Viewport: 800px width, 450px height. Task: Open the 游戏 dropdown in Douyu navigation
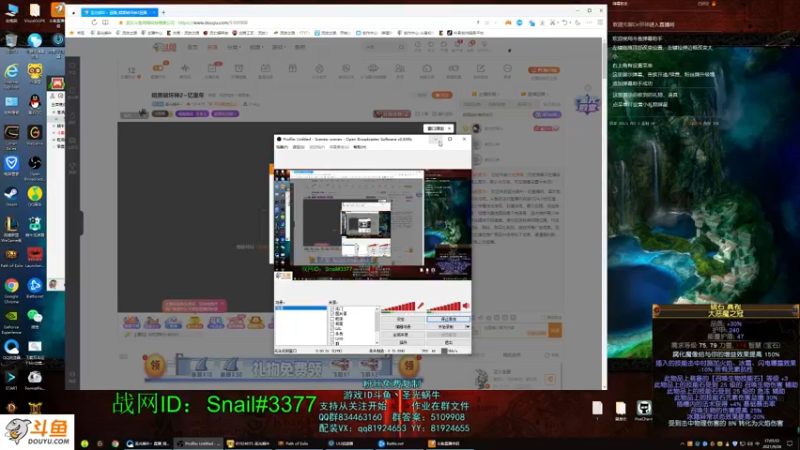click(279, 47)
